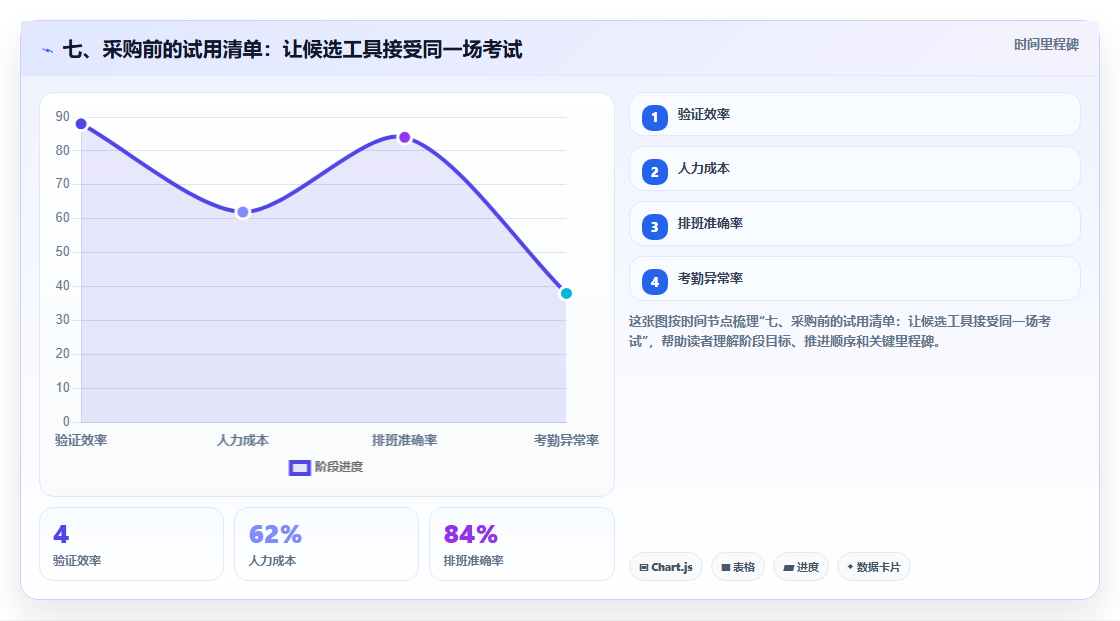This screenshot has height=621, width=1120.
Task: Click the x-axis label 验证效率
Action: pos(81,440)
